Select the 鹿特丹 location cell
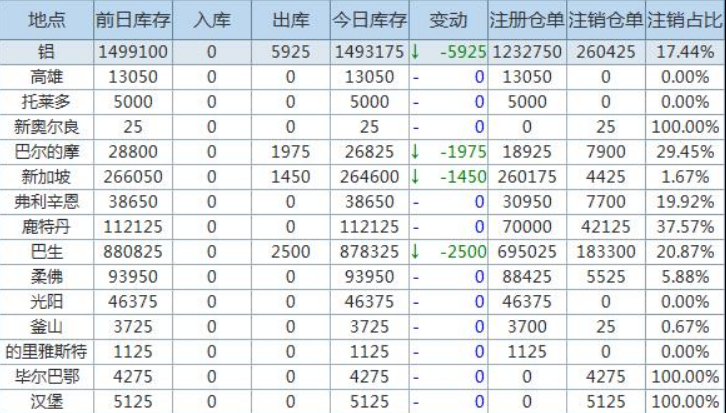 tap(46, 225)
